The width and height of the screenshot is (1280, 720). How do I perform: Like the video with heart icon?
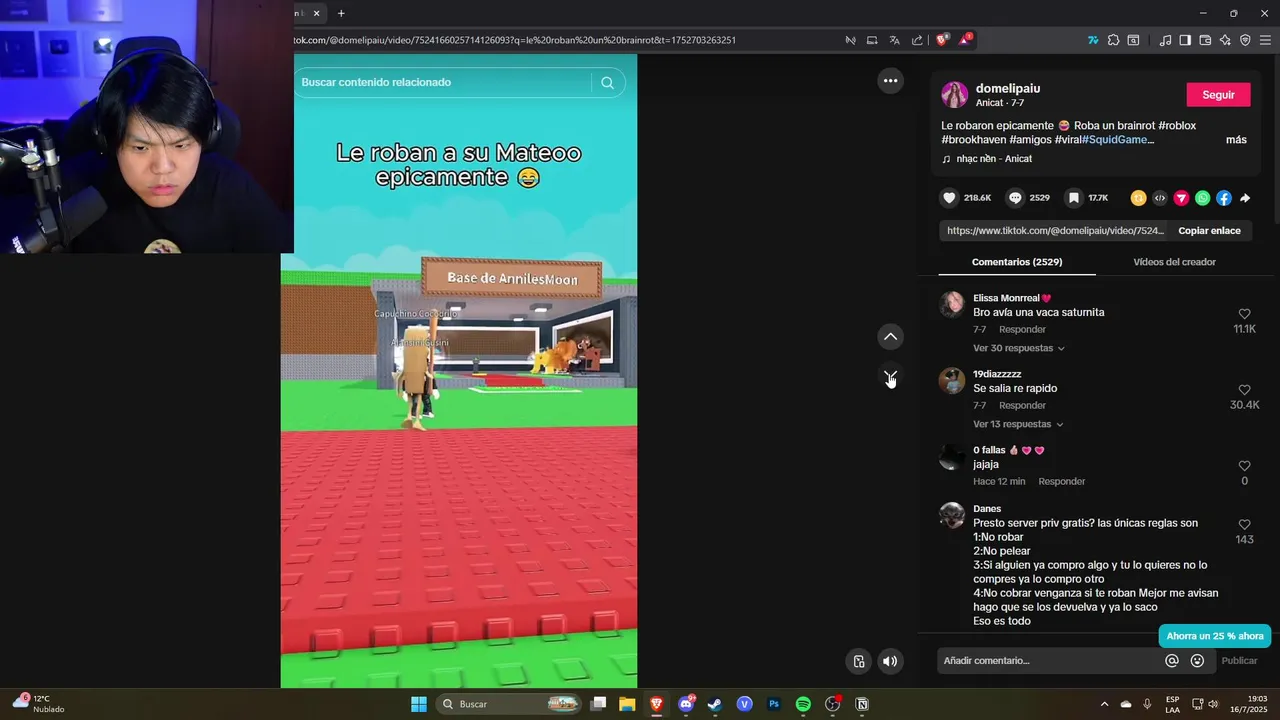click(950, 198)
